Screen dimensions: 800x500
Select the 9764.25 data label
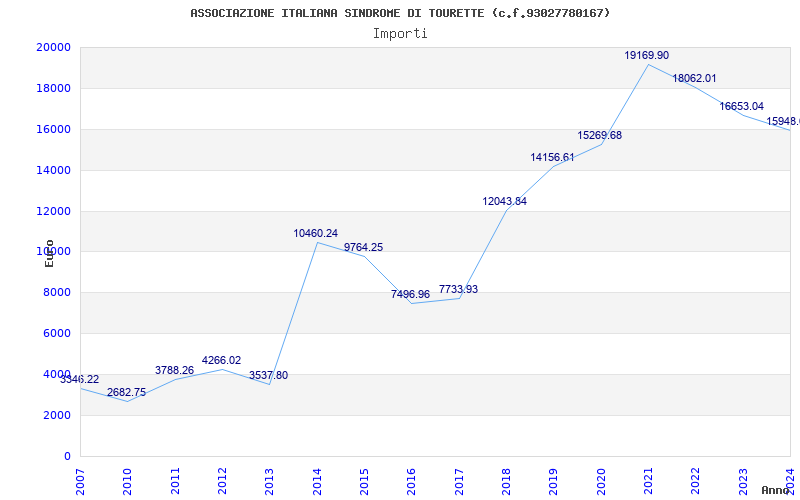click(x=363, y=247)
